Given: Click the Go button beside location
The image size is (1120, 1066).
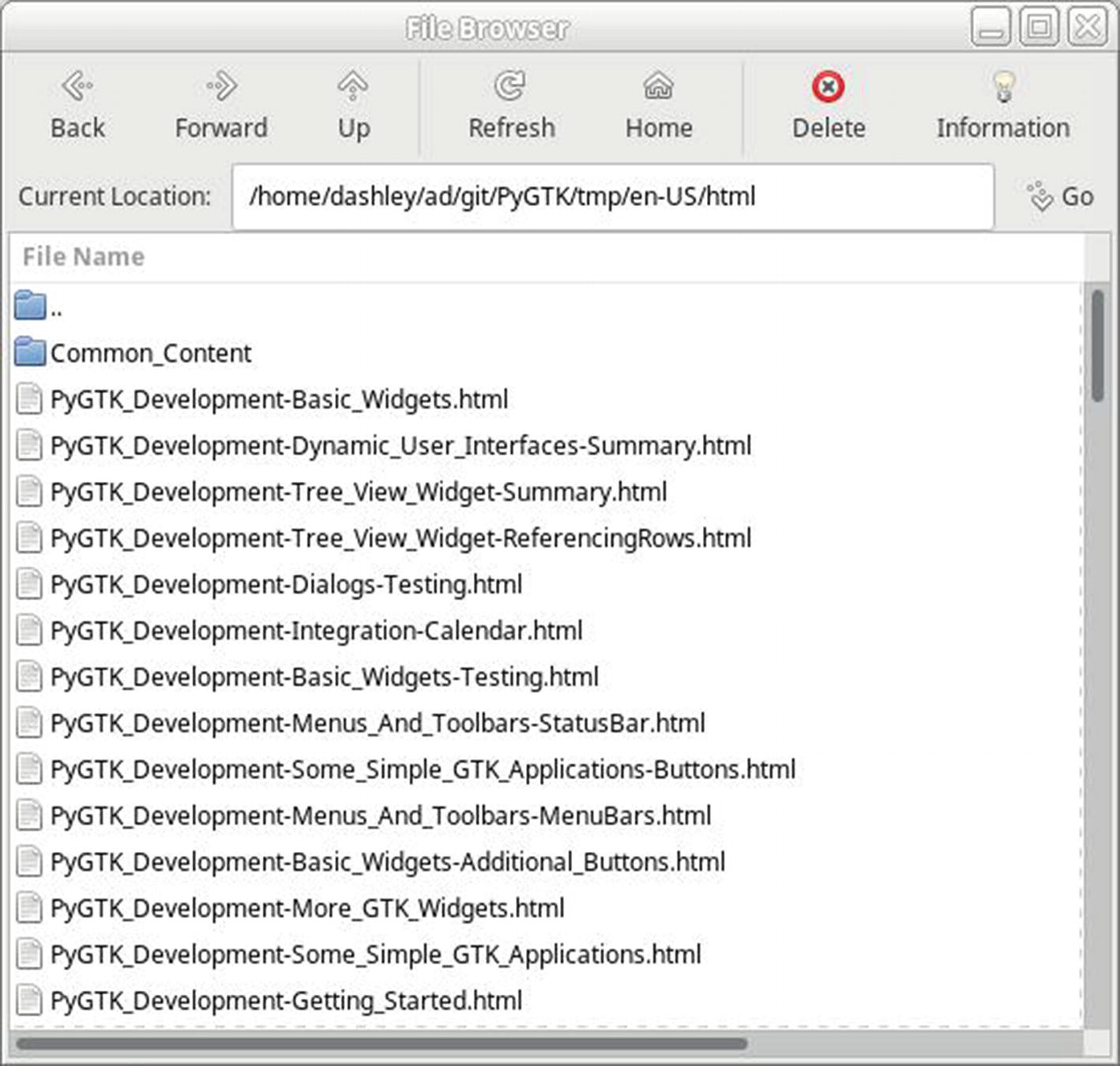Looking at the screenshot, I should pos(1062,197).
